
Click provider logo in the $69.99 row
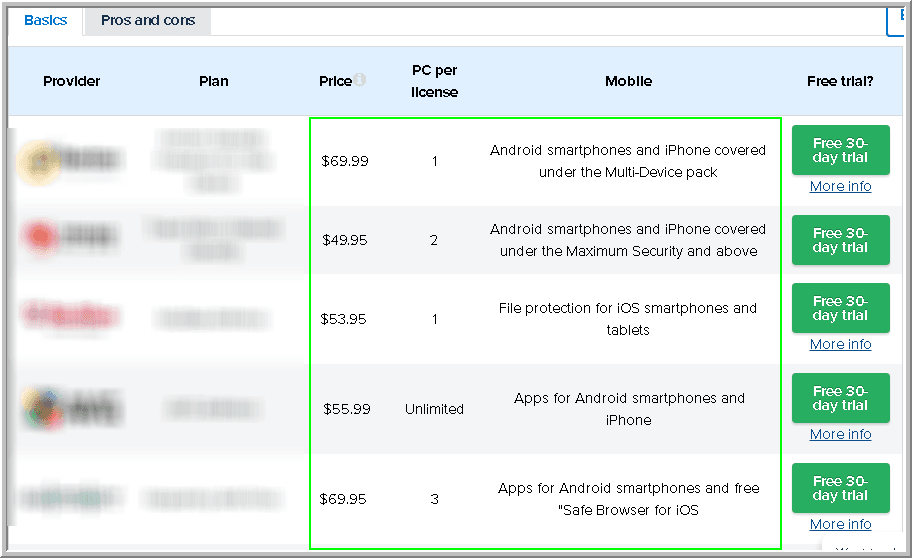click(x=70, y=160)
